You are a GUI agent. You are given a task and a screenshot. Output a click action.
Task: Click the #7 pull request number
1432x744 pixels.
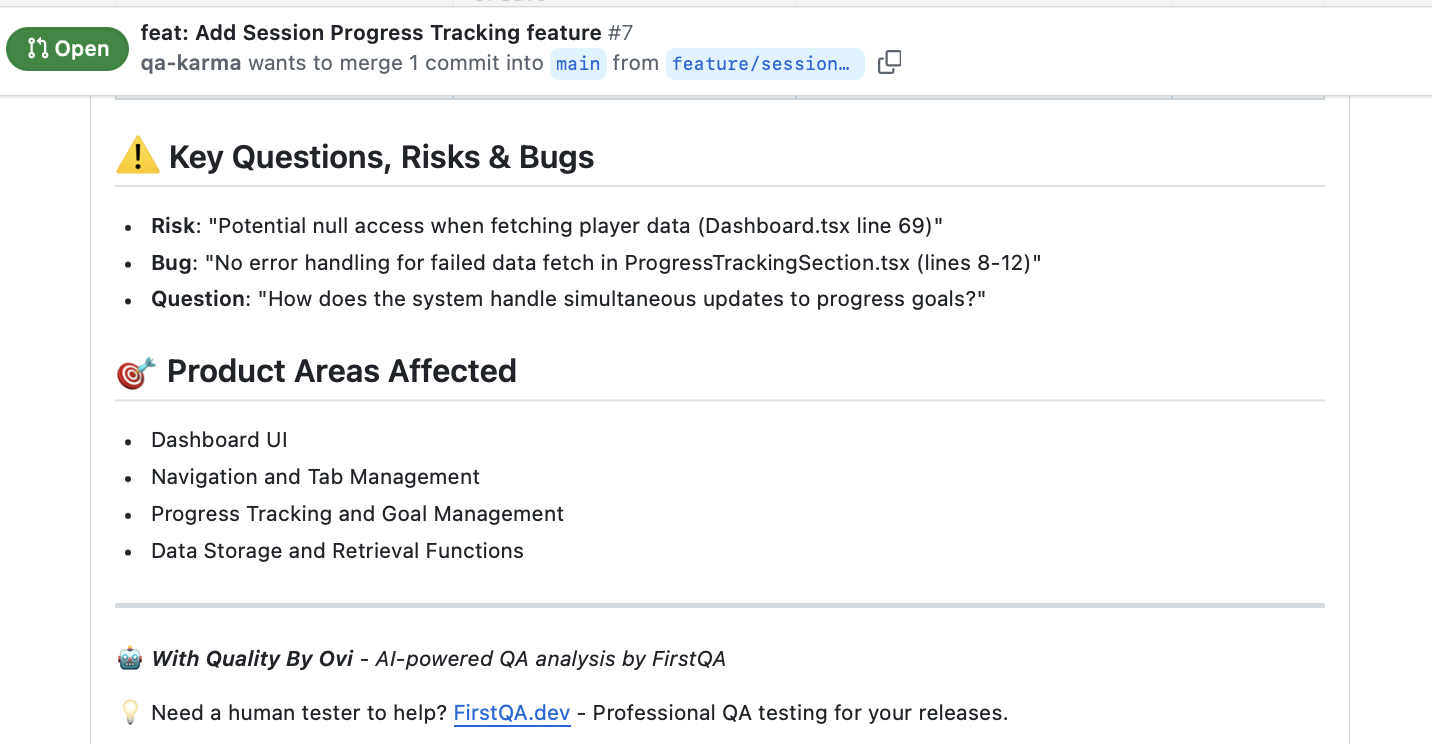coord(620,33)
